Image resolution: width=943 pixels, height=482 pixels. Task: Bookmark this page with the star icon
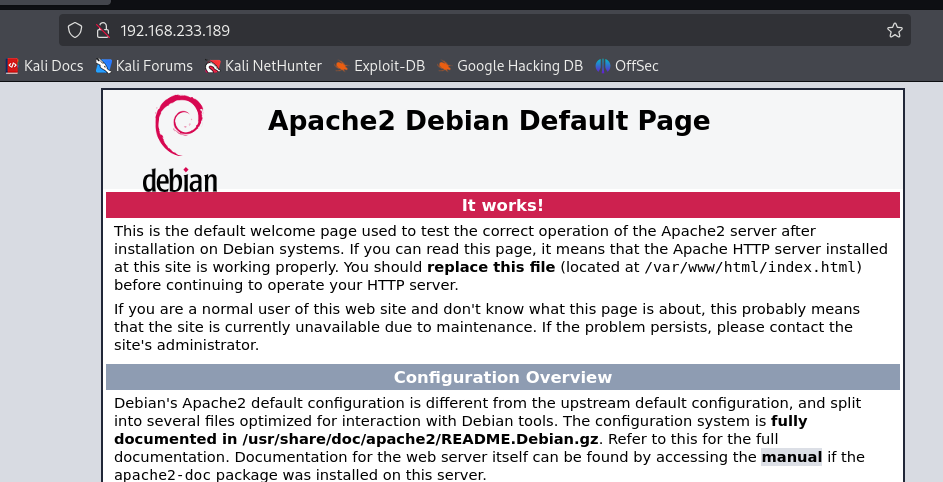pyautogui.click(x=895, y=30)
